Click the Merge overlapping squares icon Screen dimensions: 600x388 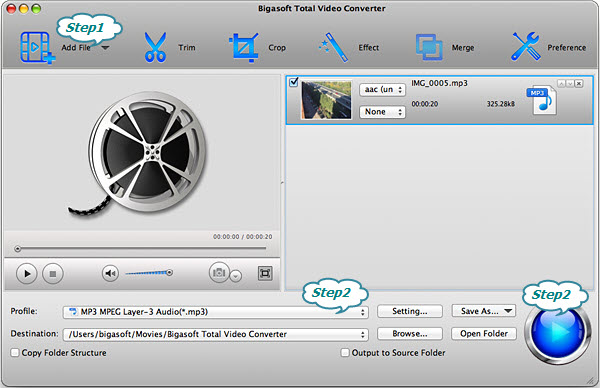coord(429,47)
